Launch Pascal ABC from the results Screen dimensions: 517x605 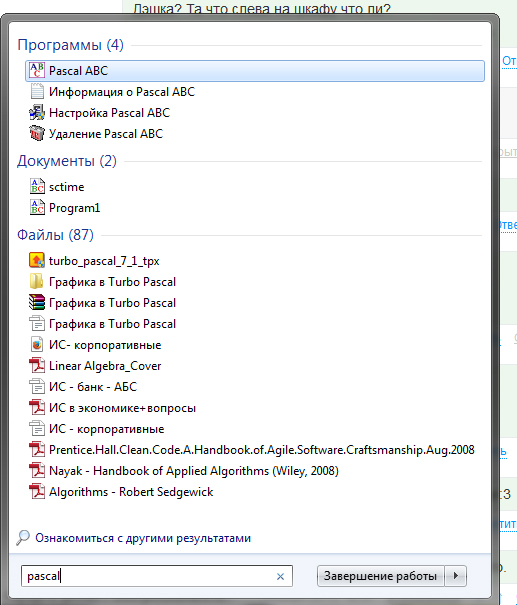[x=255, y=71]
